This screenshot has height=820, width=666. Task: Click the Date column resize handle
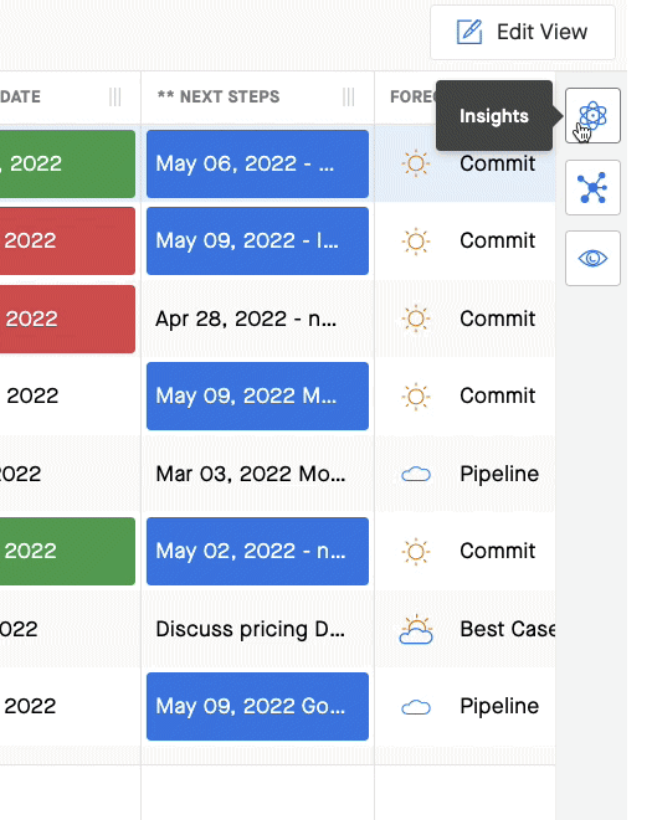point(115,97)
